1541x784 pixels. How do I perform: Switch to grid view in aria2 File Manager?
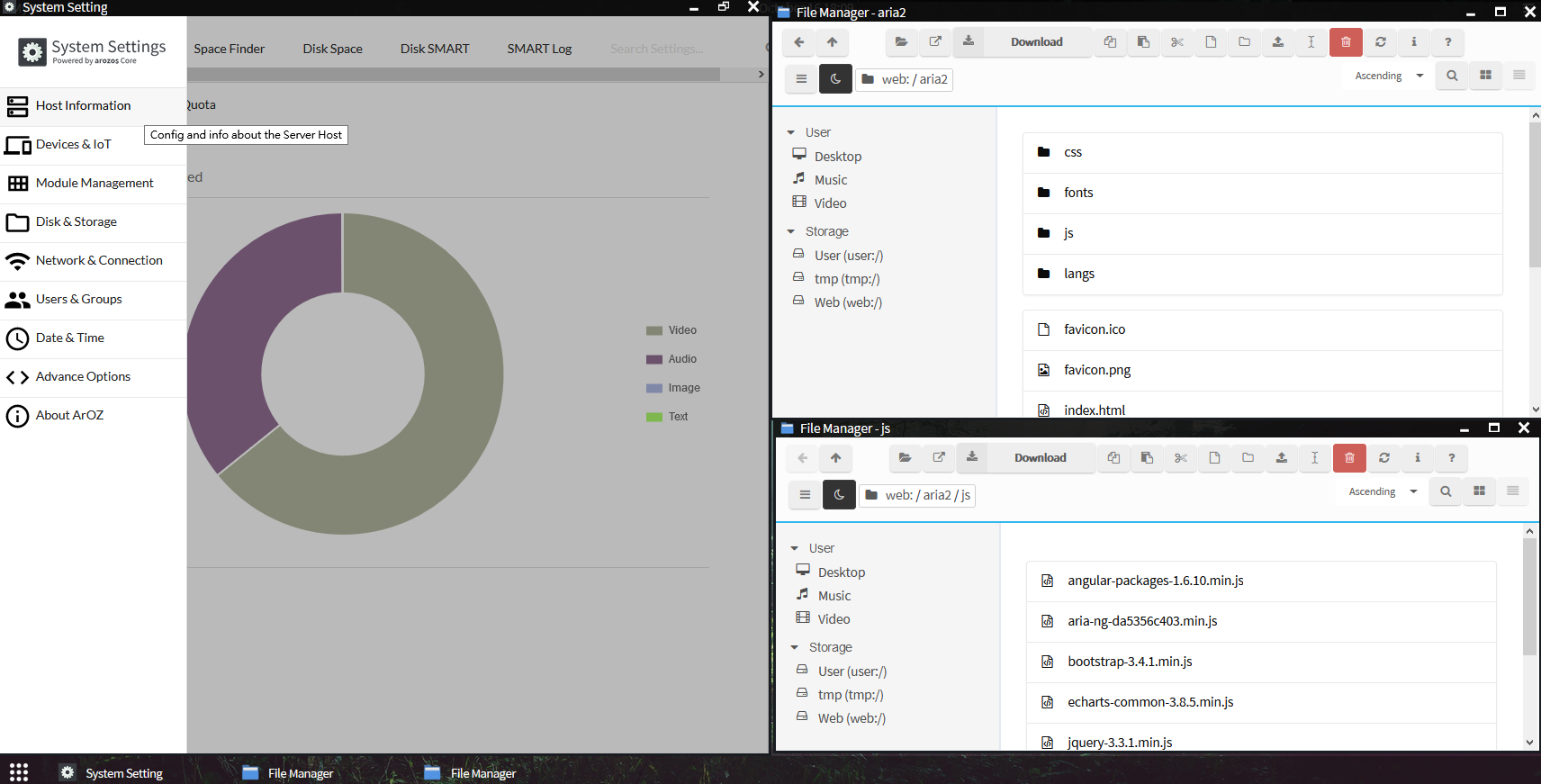coord(1485,77)
